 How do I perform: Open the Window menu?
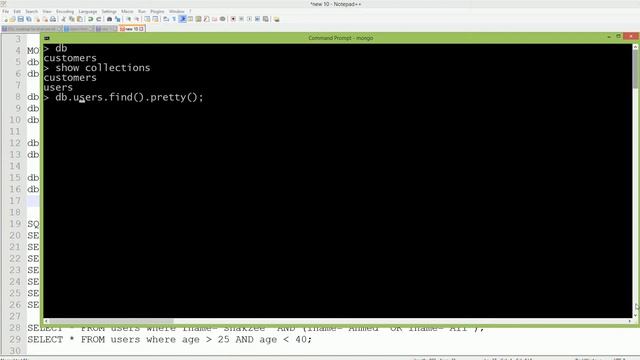177,11
